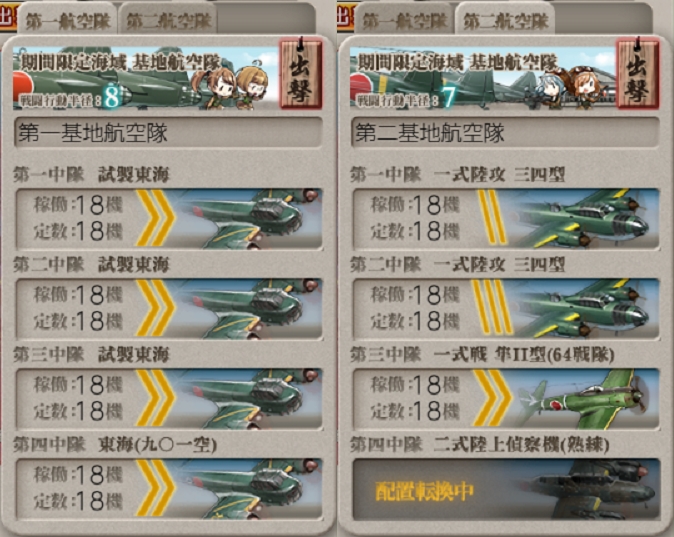Edit the 第一基地航空隊 name field

pos(168,133)
